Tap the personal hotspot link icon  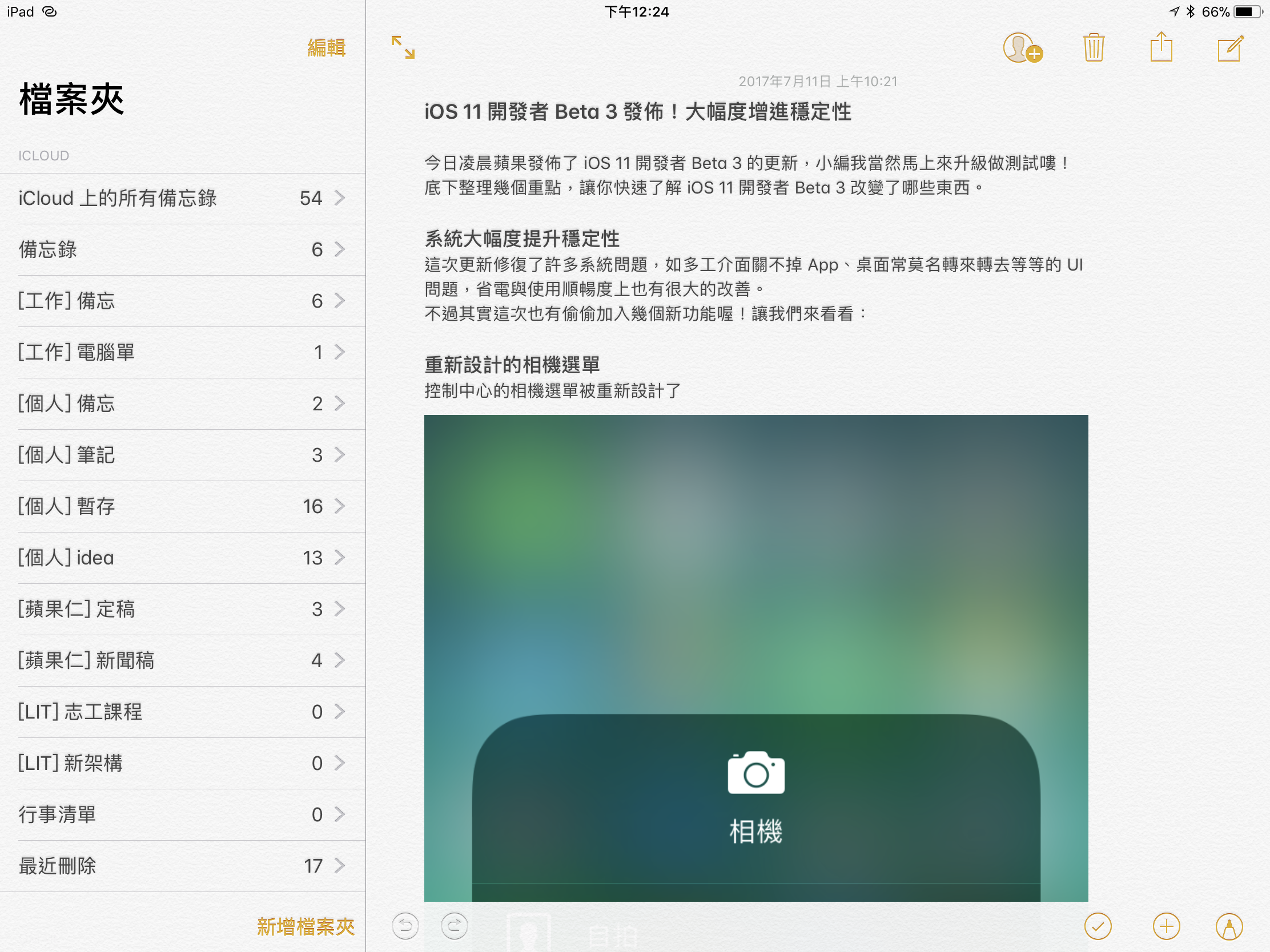pyautogui.click(x=50, y=11)
